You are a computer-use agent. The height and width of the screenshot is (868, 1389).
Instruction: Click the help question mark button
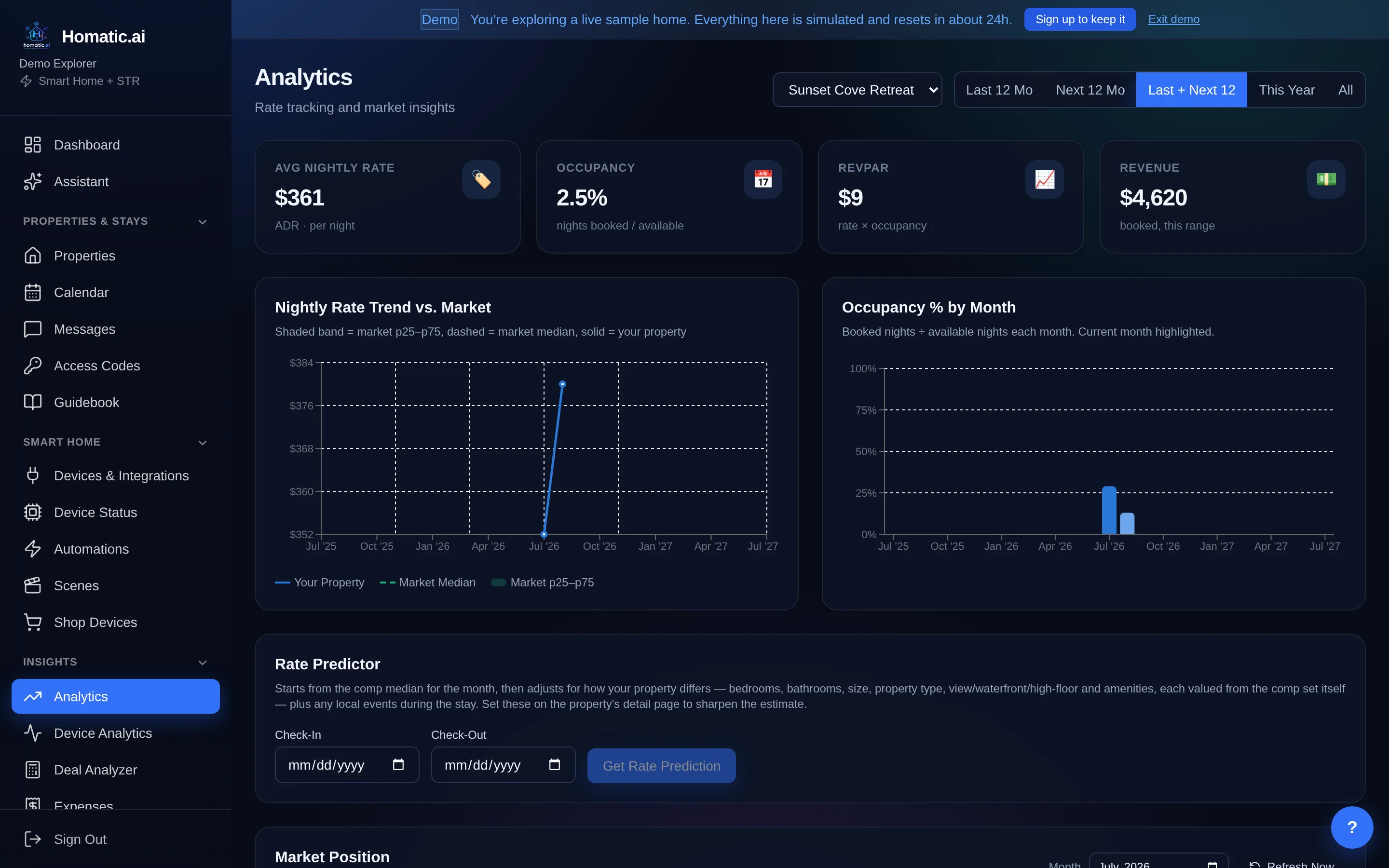pyautogui.click(x=1352, y=827)
